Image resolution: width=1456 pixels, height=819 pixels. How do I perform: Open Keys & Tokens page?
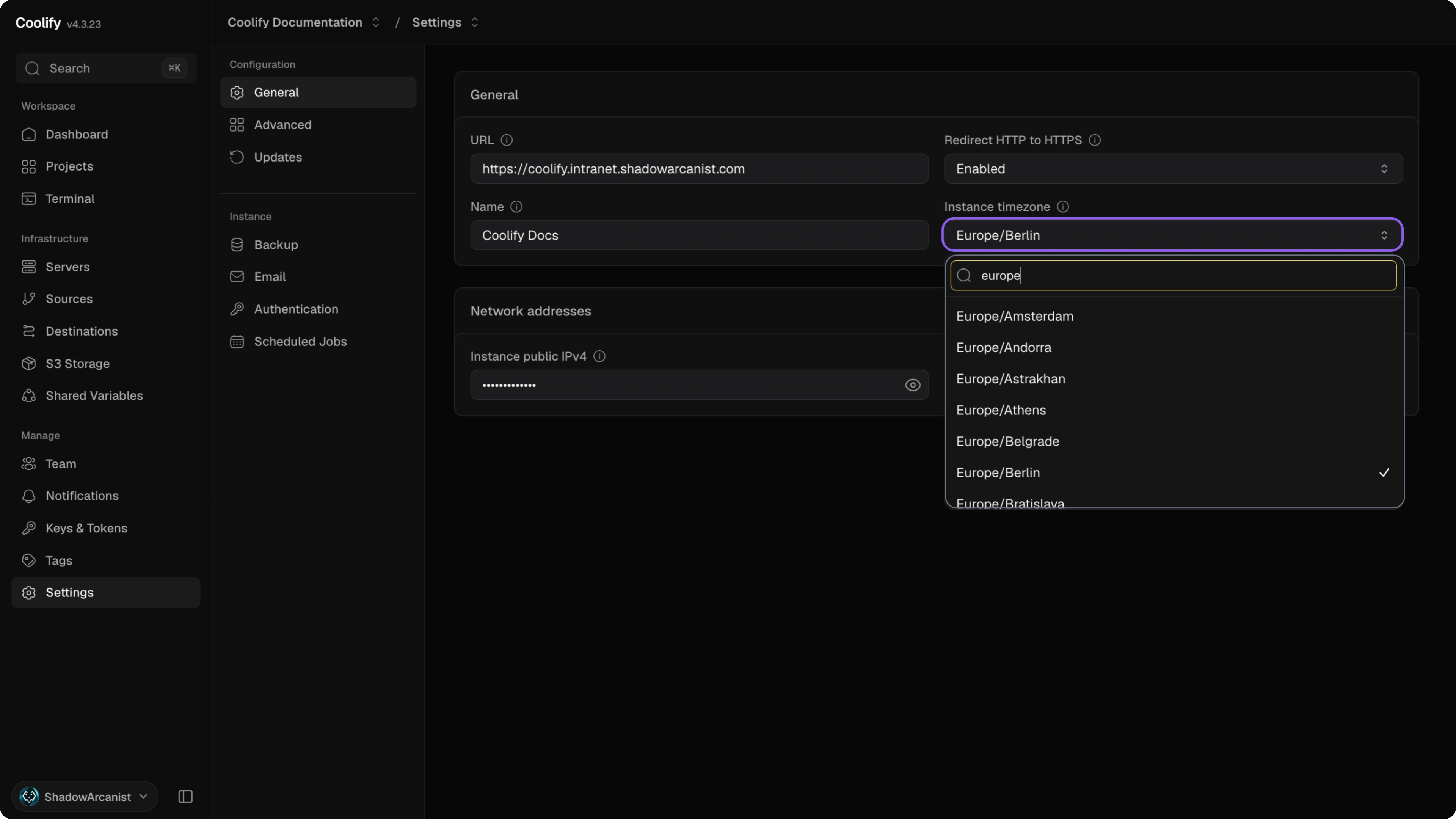[x=106, y=528]
